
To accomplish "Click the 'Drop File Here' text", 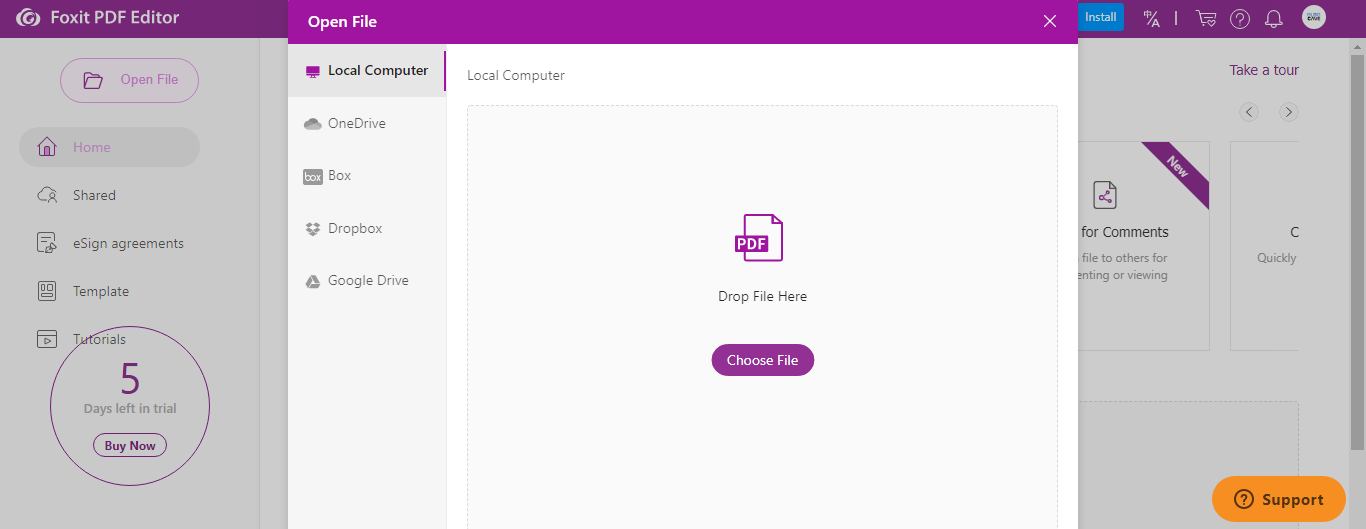I will click(x=763, y=296).
